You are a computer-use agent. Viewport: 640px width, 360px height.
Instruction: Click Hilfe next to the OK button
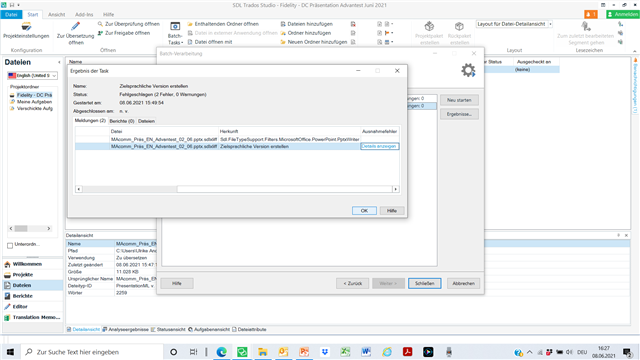(x=392, y=211)
